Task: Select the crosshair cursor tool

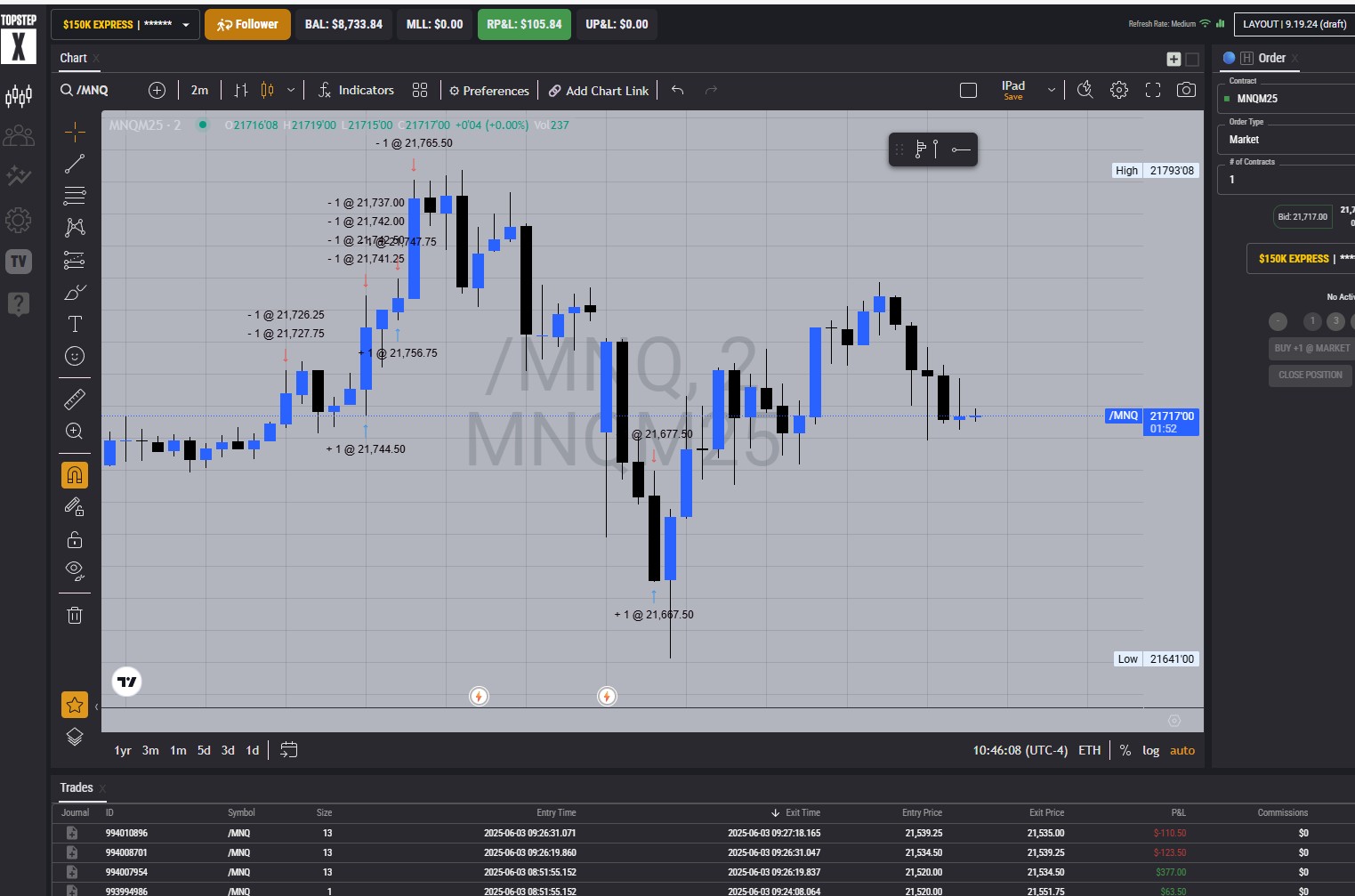Action: tap(75, 133)
